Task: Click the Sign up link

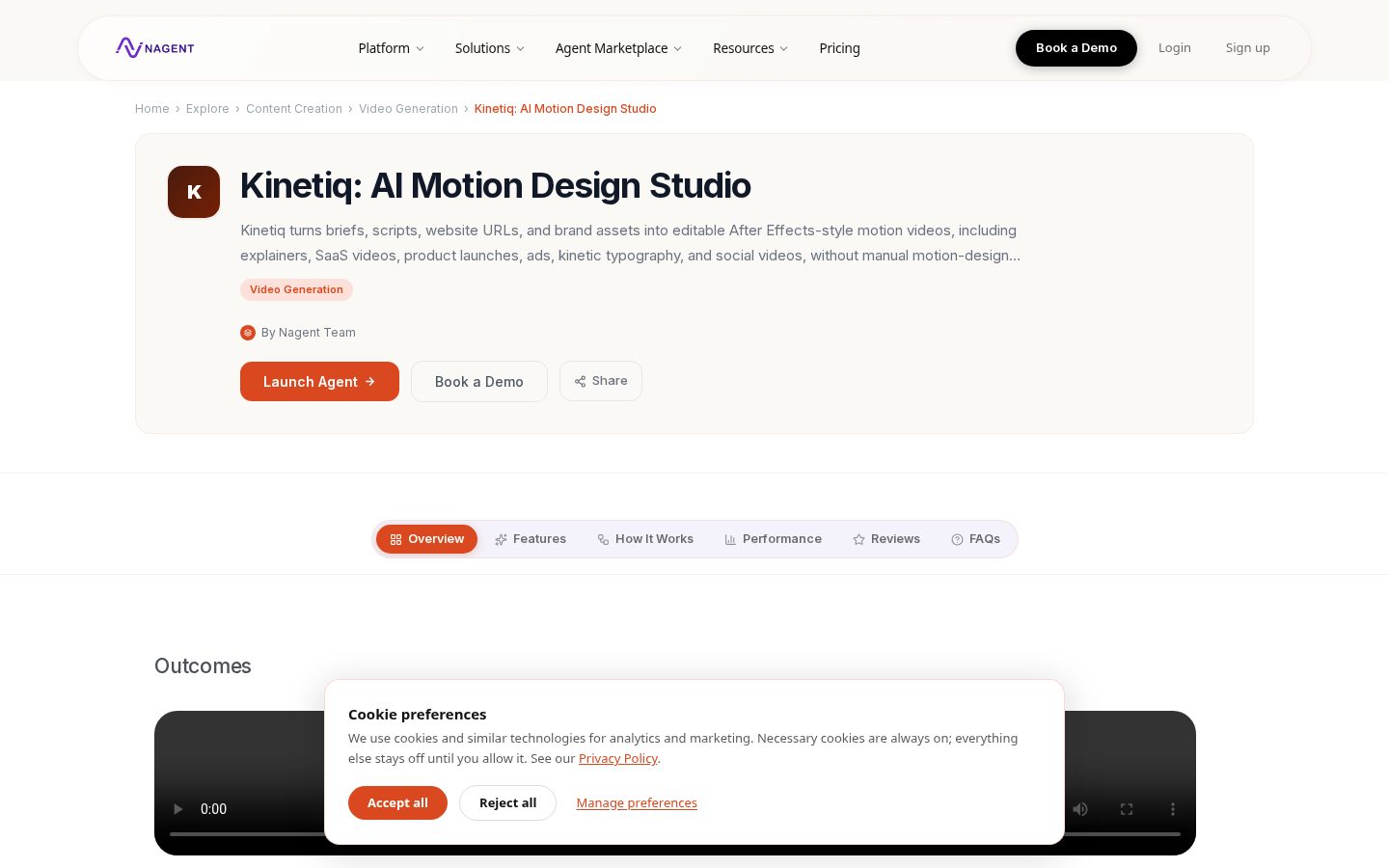Action: point(1247,48)
